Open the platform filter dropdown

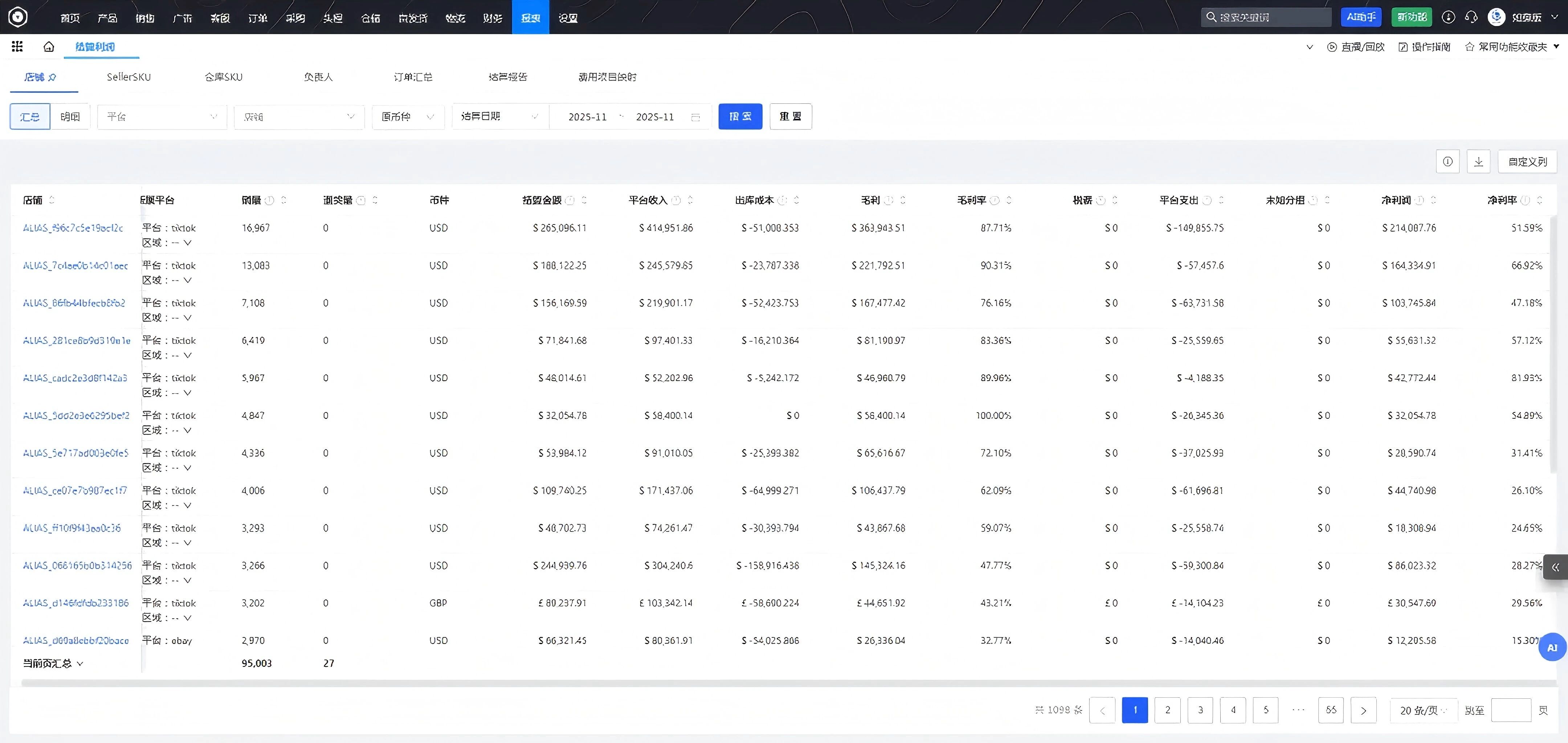(161, 117)
